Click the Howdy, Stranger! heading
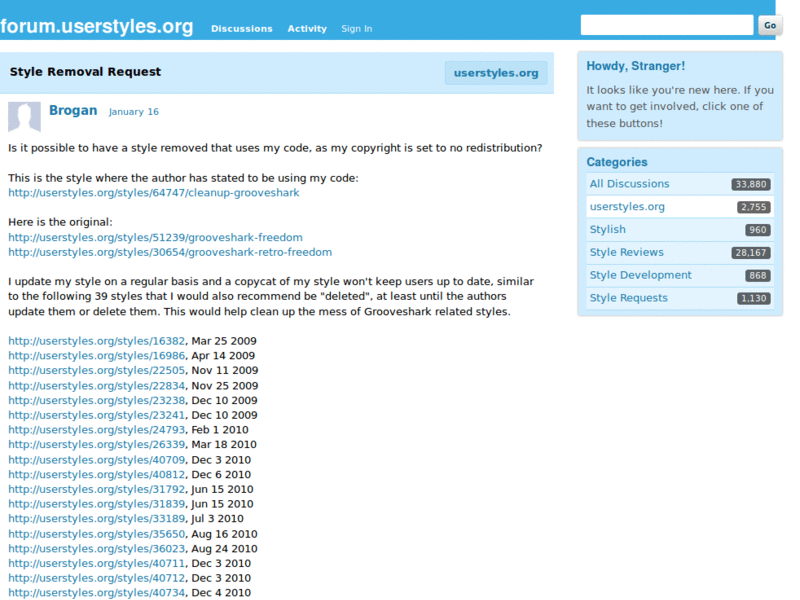Image resolution: width=800 pixels, height=600 pixels. click(636, 66)
